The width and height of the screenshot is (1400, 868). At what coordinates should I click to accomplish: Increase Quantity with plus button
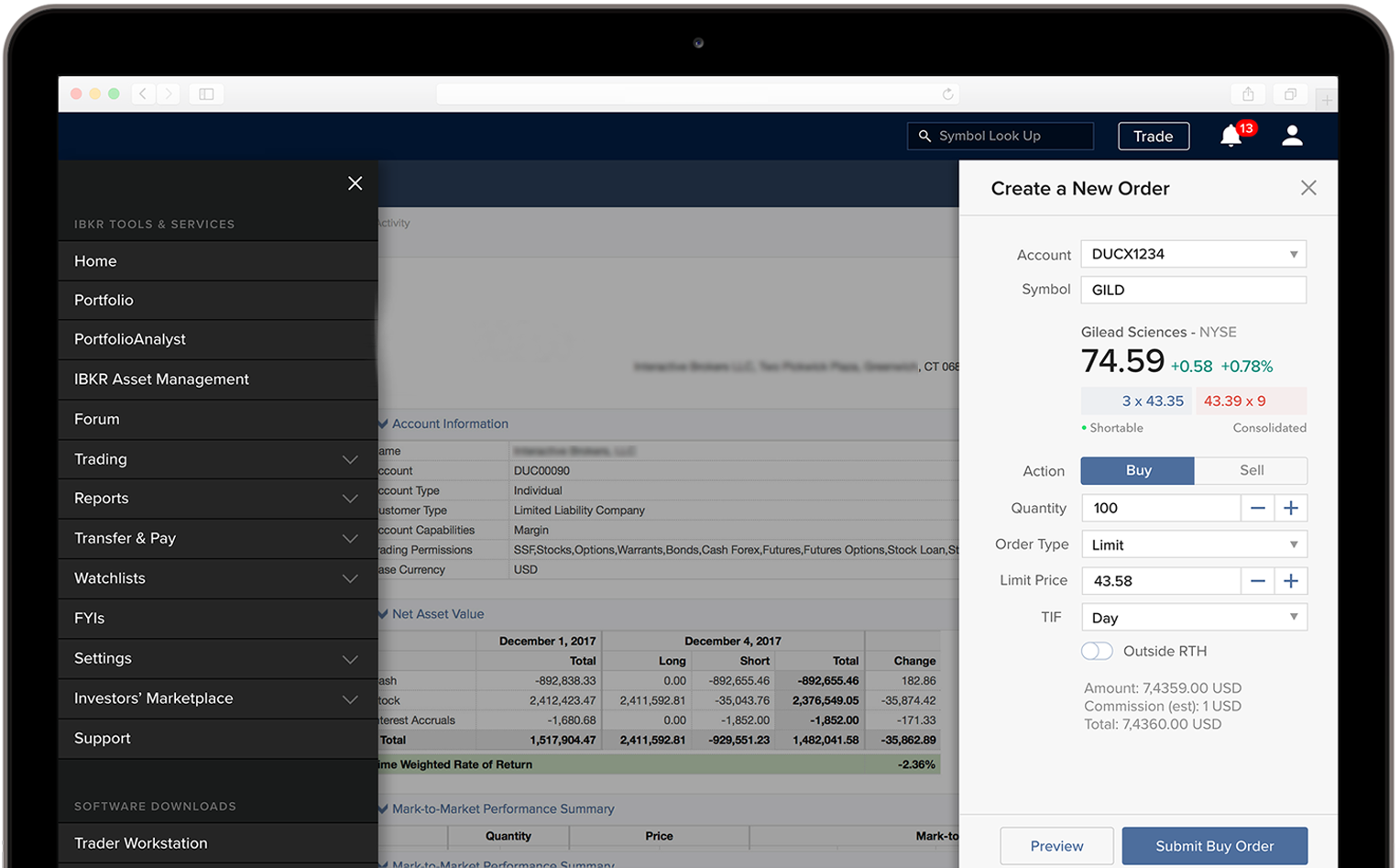[1291, 508]
